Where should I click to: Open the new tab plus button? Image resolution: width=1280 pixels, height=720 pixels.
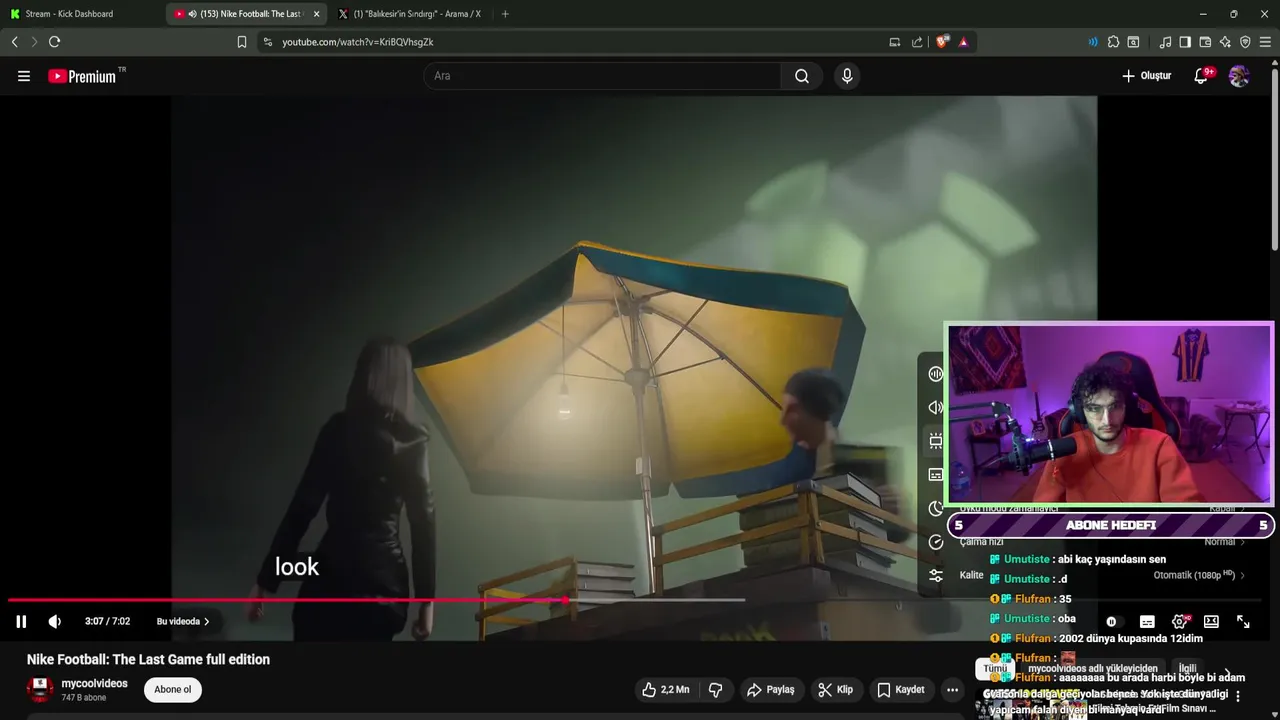[x=505, y=14]
